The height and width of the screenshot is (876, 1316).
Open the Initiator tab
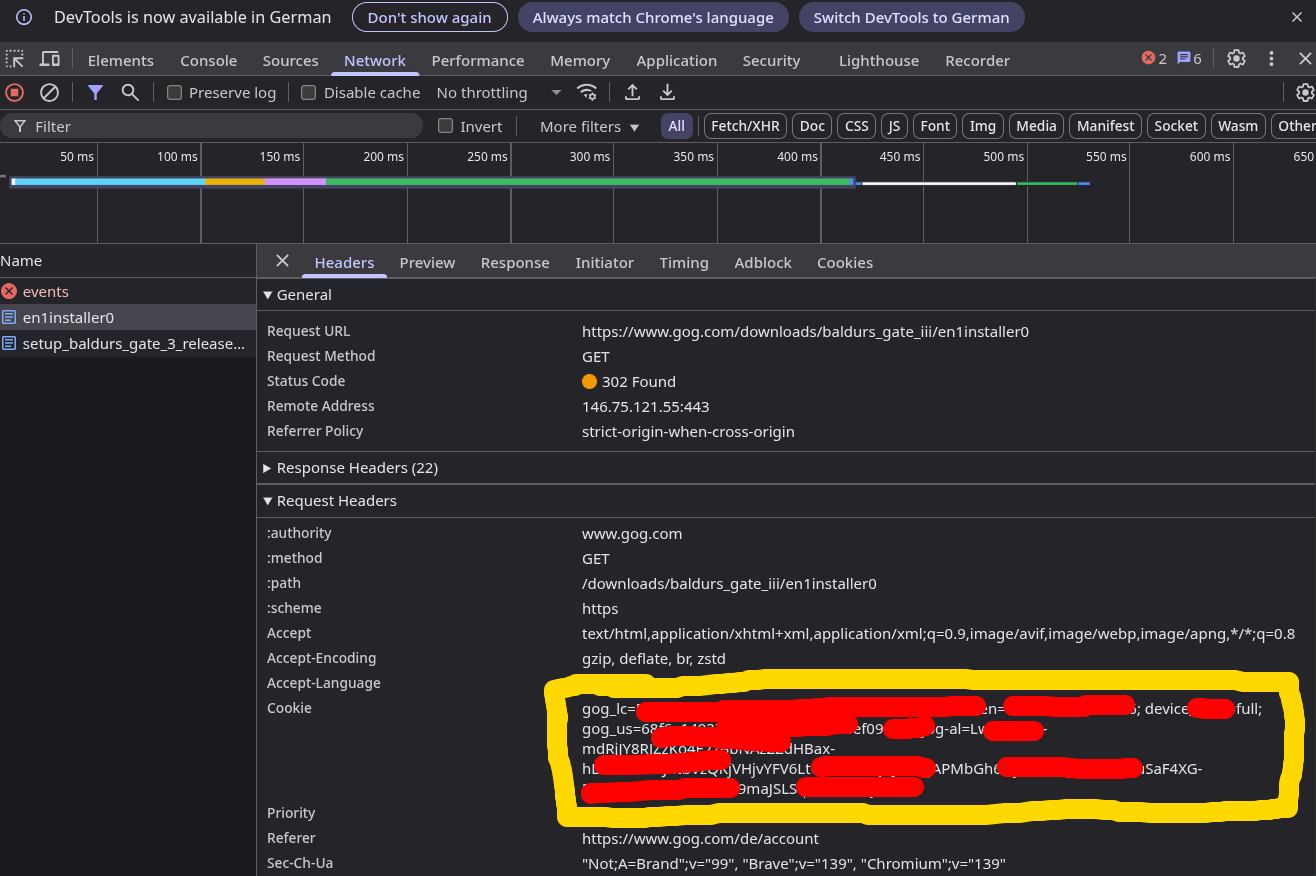point(604,262)
